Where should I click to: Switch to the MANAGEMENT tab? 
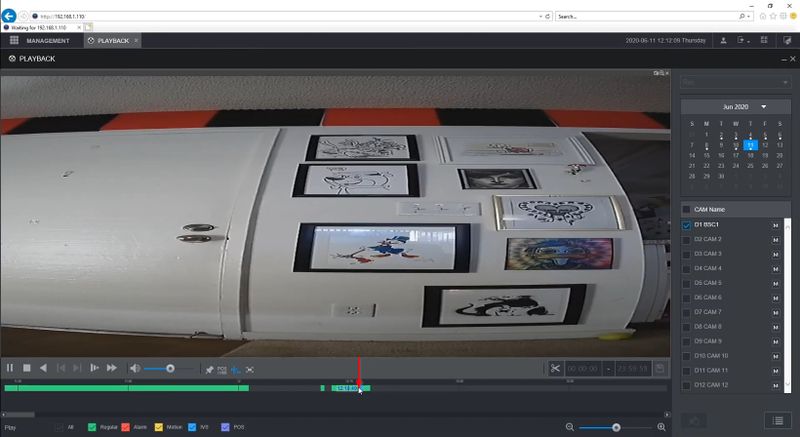click(48, 41)
